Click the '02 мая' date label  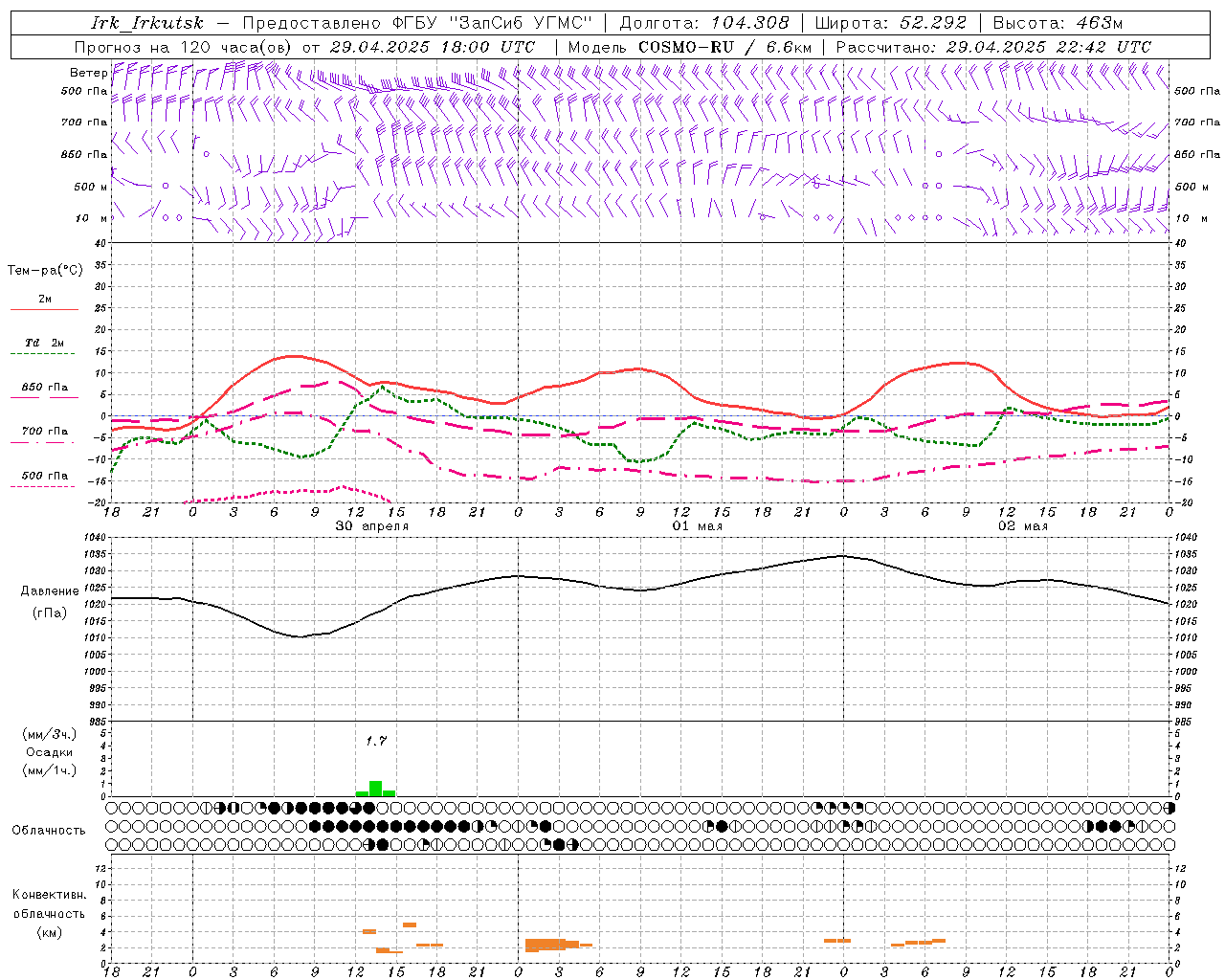(1023, 526)
